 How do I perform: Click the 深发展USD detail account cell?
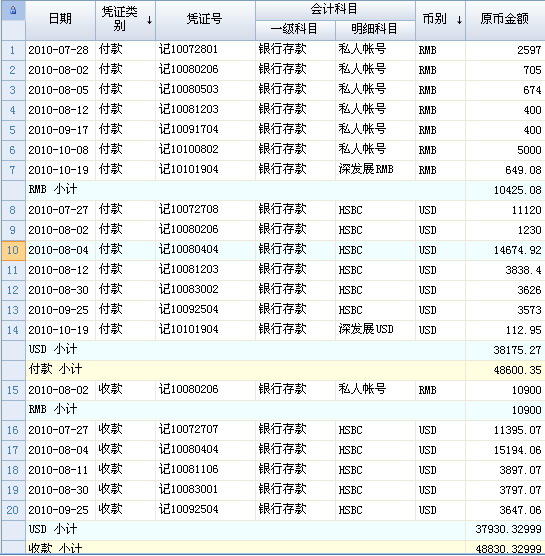pyautogui.click(x=375, y=330)
